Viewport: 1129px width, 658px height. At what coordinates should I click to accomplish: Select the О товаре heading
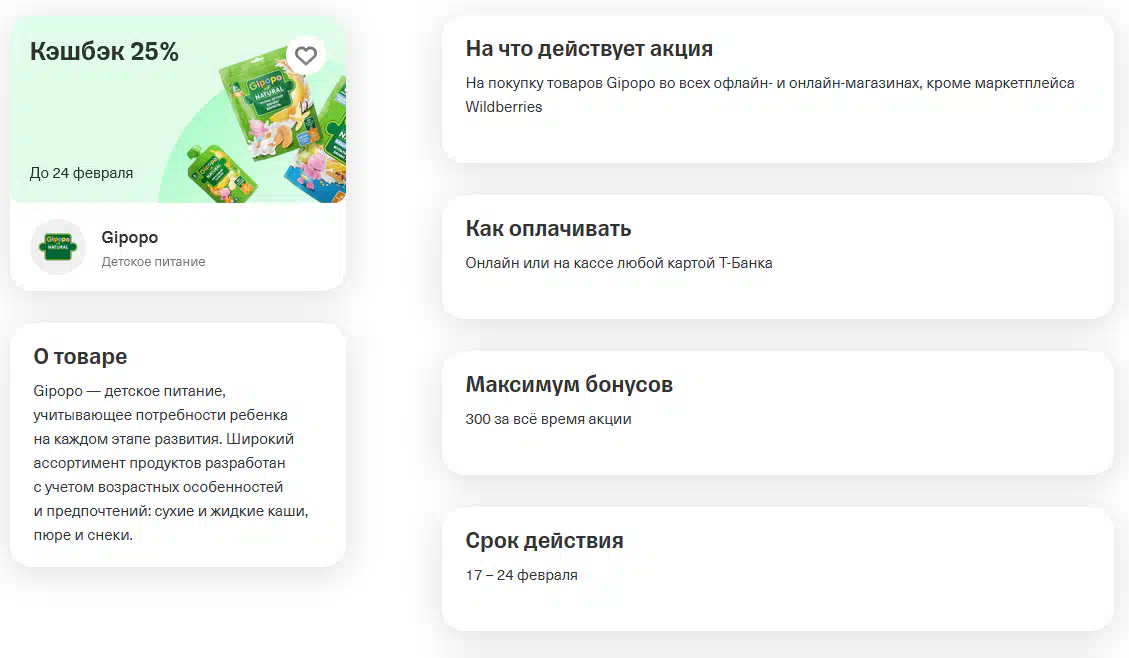80,357
